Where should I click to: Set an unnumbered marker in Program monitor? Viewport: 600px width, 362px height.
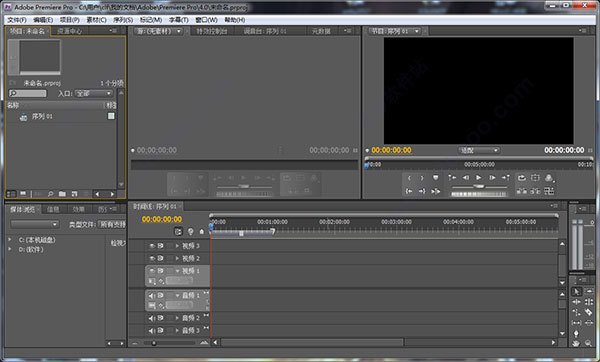click(x=435, y=178)
